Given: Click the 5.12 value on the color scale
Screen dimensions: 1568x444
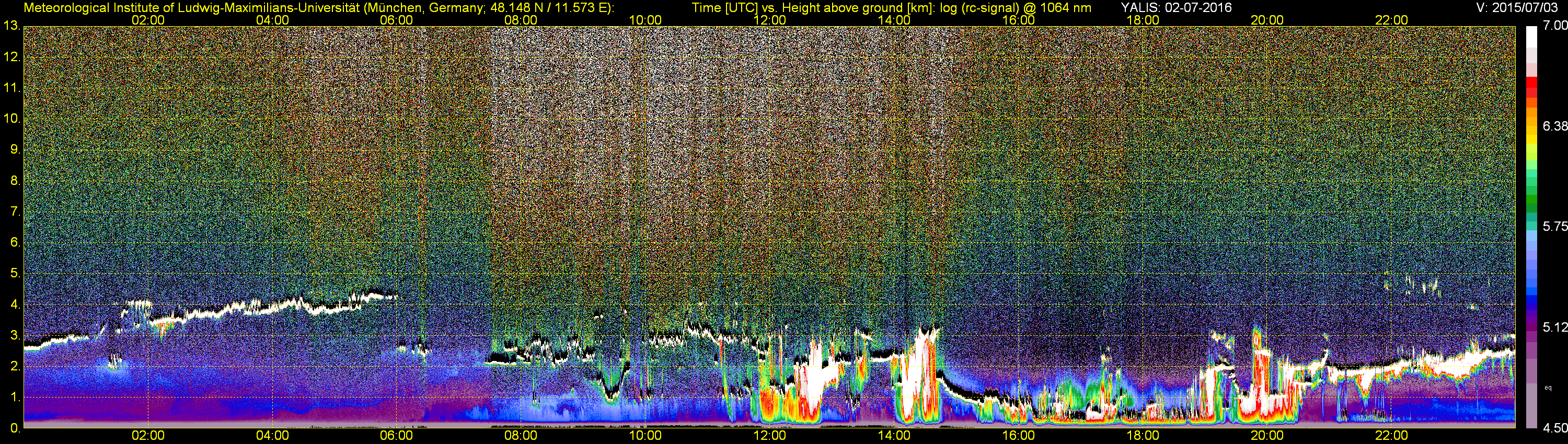Looking at the screenshot, I should [x=1554, y=327].
